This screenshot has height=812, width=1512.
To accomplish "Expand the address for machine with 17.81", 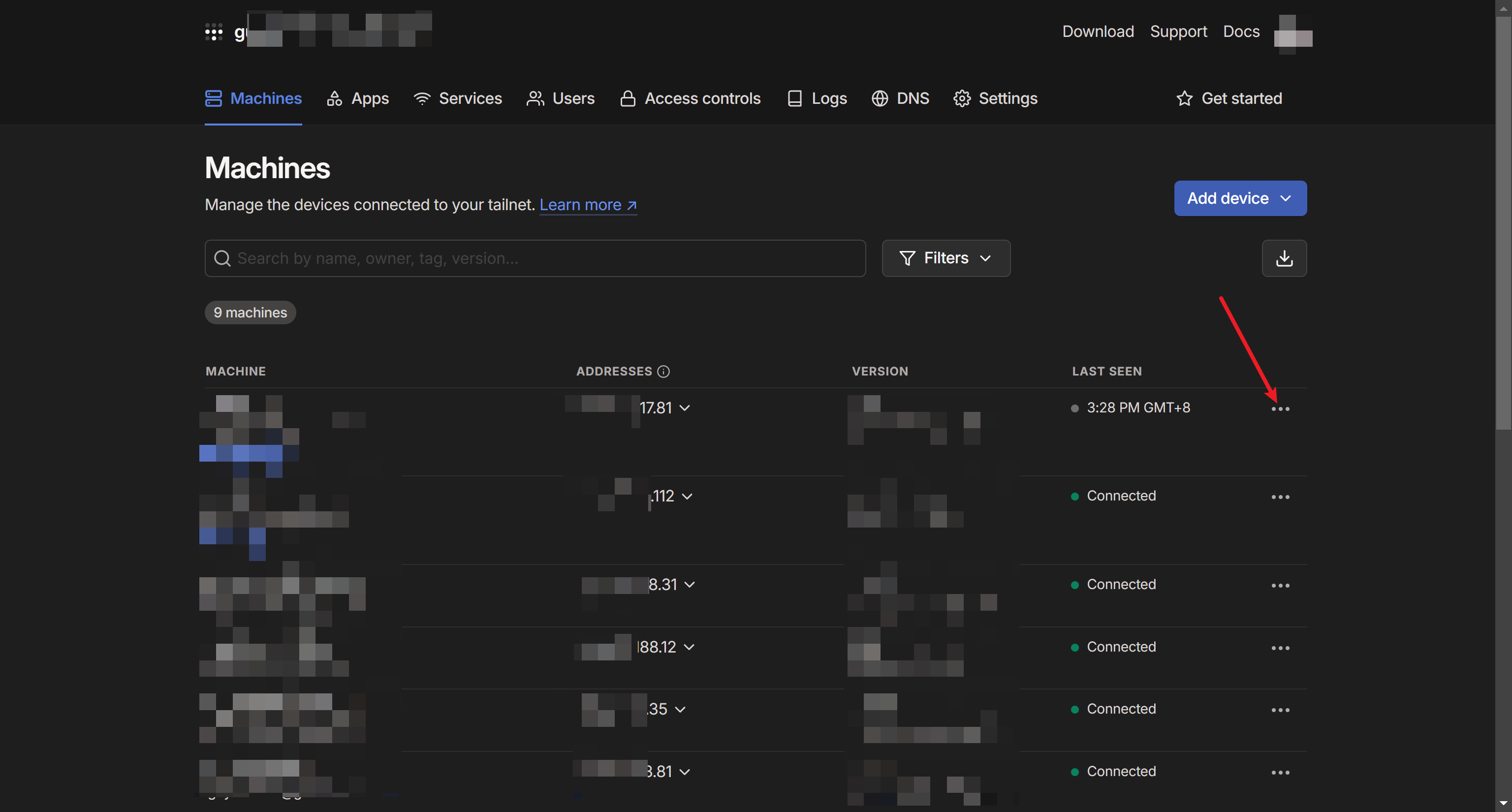I will (686, 408).
